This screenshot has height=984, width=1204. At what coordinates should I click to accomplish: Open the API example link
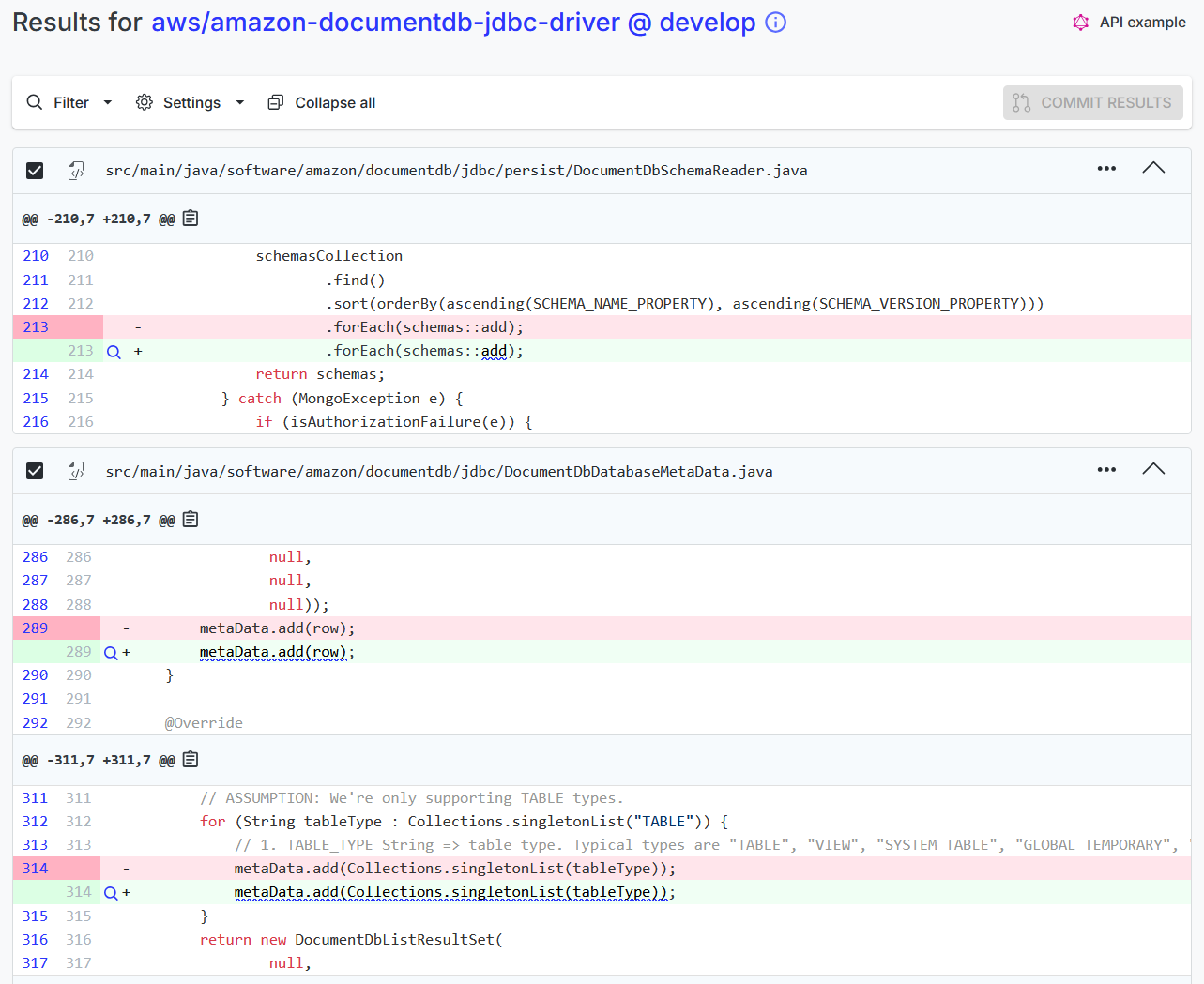pyautogui.click(x=1142, y=22)
